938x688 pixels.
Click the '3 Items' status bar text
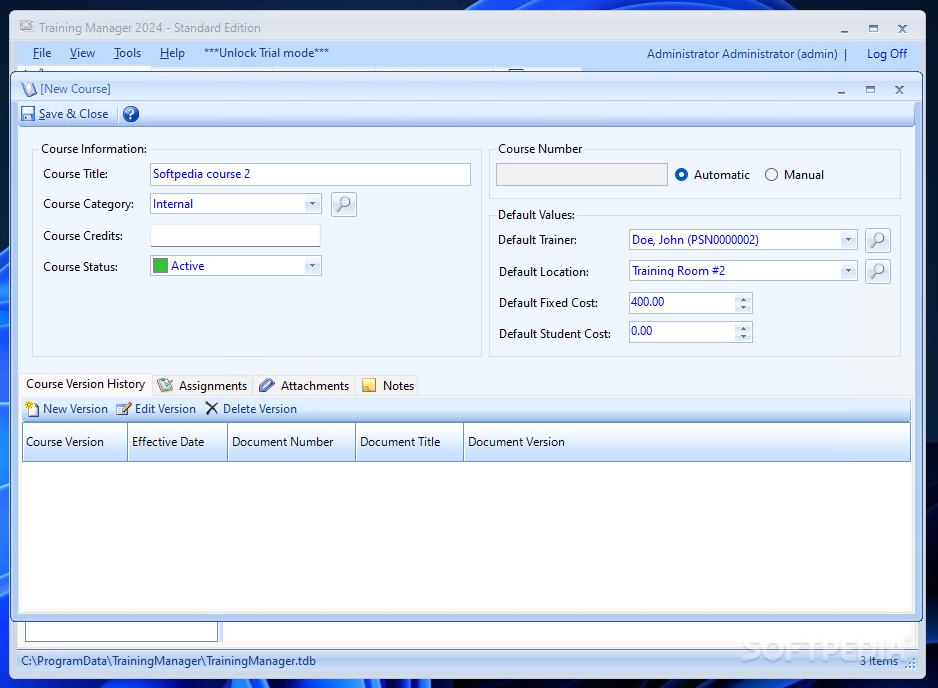[879, 661]
